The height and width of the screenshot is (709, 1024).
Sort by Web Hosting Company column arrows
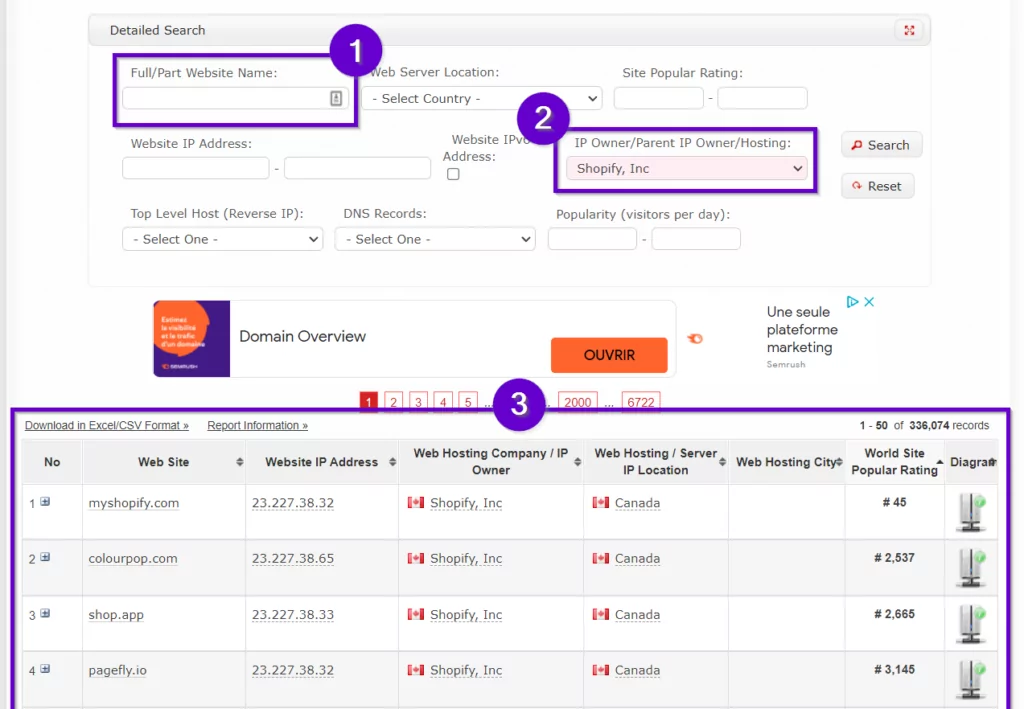point(577,462)
